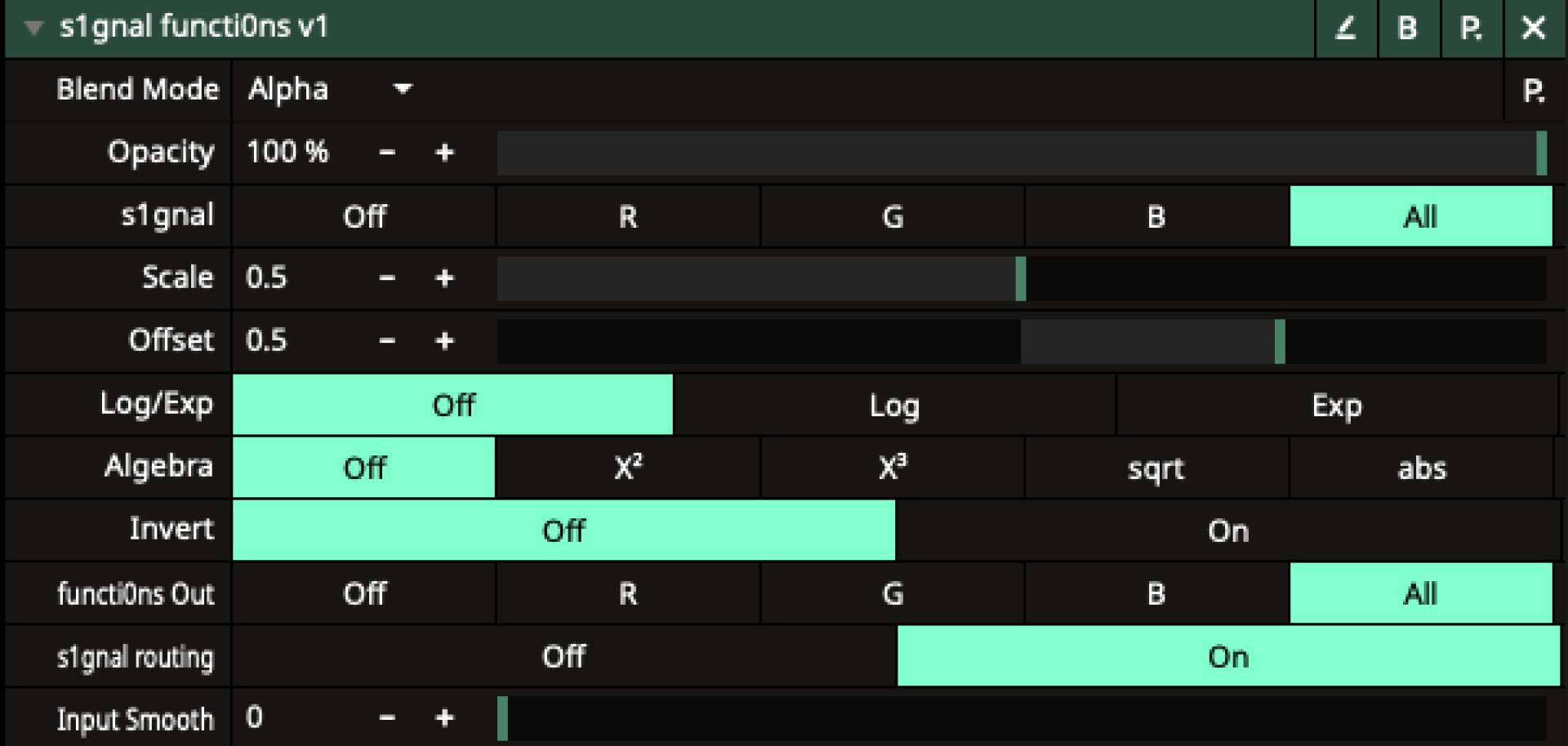Click the P. icon in Blend Mode row
Image resolution: width=1568 pixels, height=746 pixels.
pyautogui.click(x=1534, y=91)
